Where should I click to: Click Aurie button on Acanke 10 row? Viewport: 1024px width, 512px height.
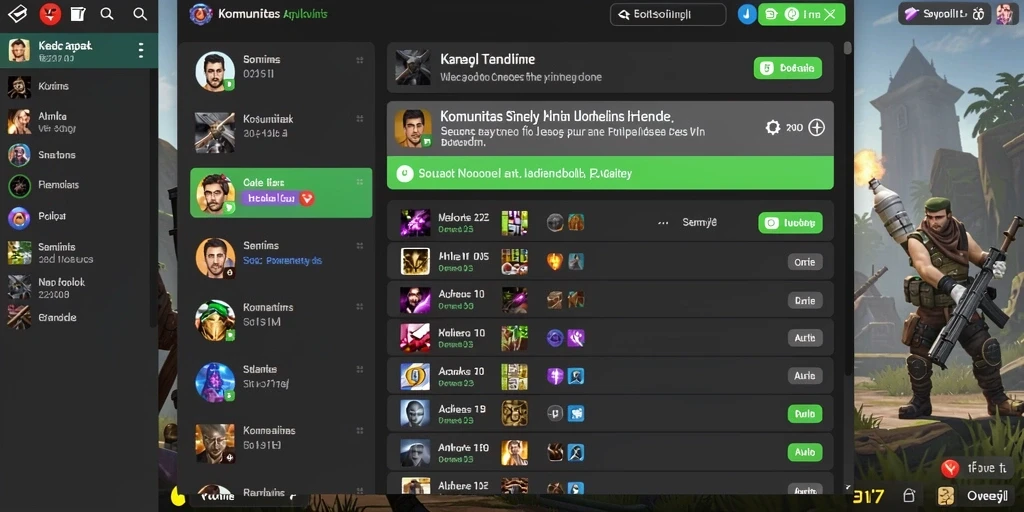tap(805, 376)
